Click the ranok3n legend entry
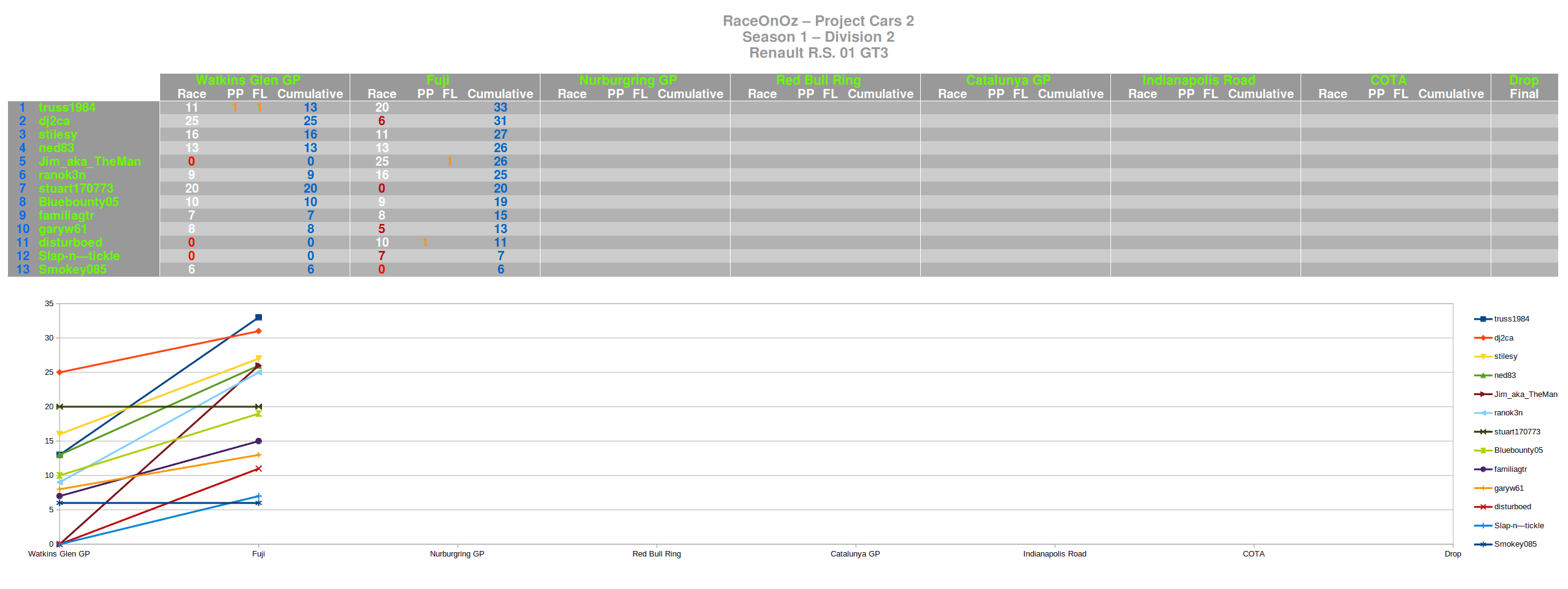Viewport: 1568px width, 589px height. click(x=1498, y=413)
